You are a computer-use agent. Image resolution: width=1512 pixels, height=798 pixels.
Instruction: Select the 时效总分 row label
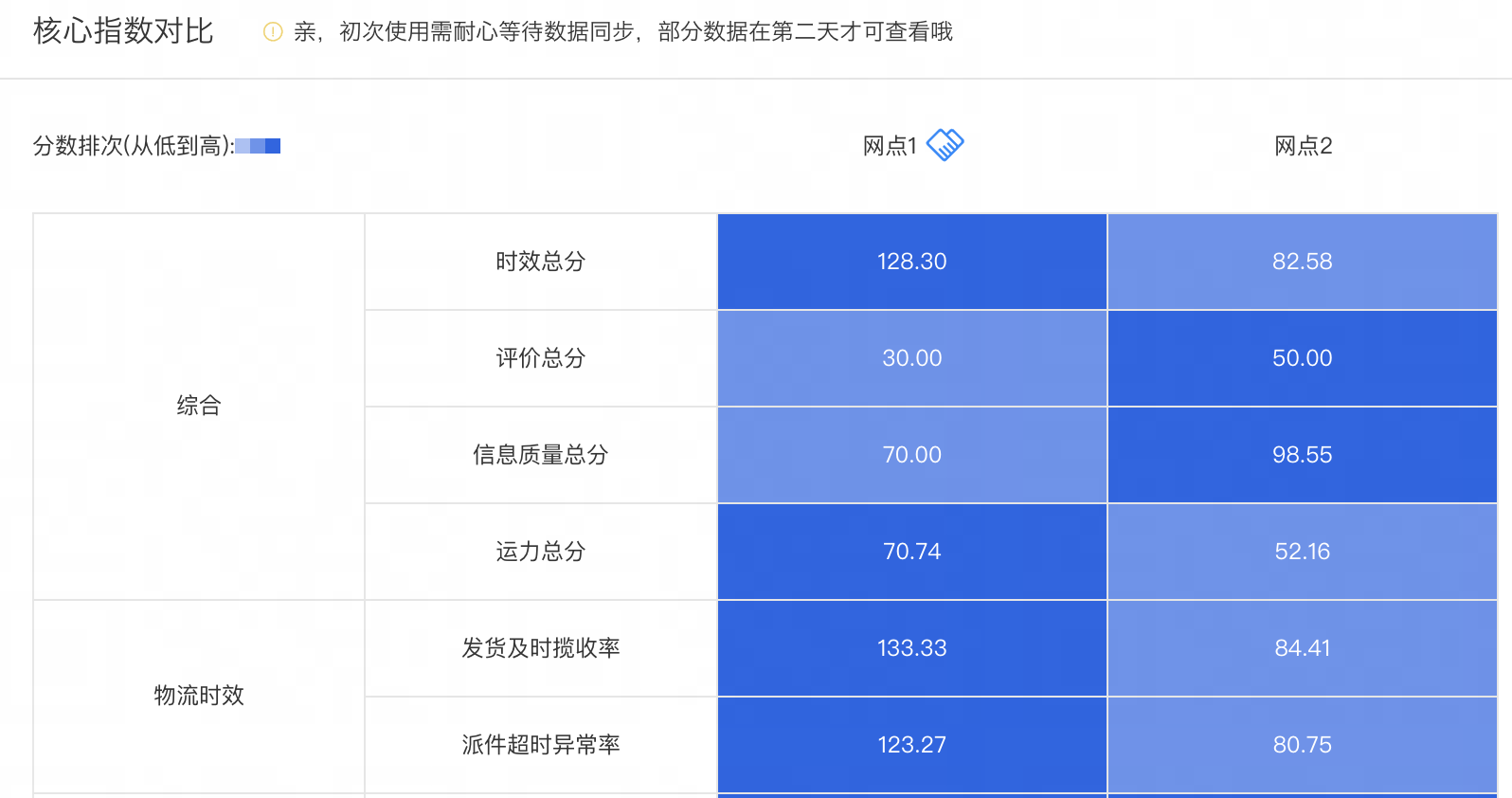(541, 262)
